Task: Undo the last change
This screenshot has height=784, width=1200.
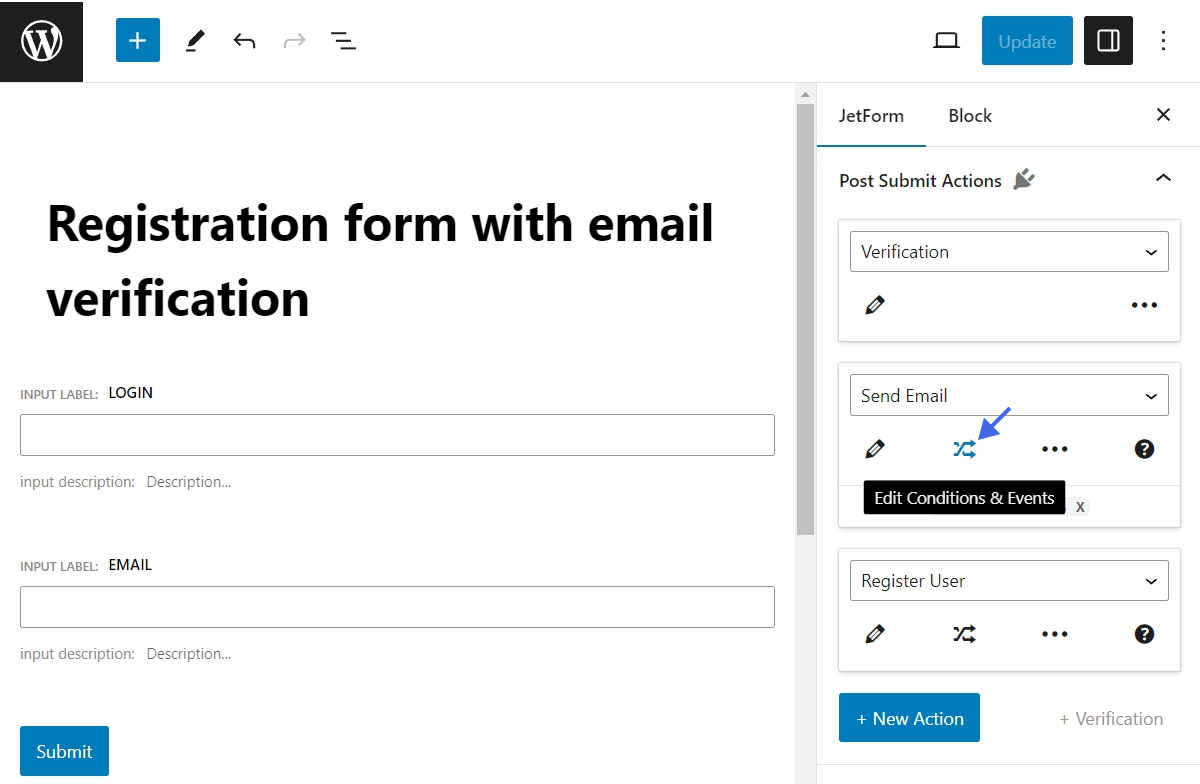Action: [x=244, y=40]
